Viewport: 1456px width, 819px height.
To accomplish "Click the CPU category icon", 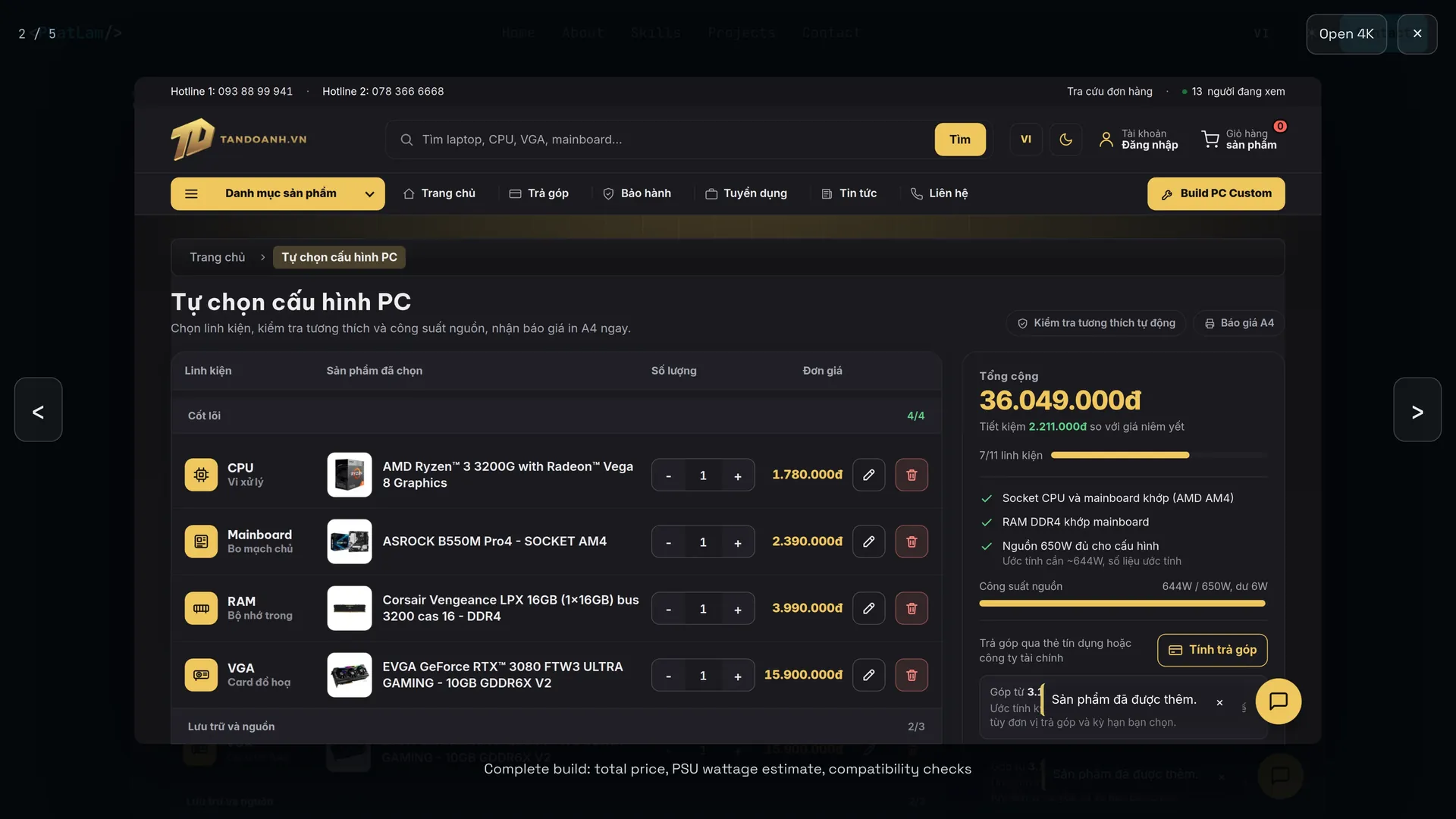I will [x=201, y=475].
